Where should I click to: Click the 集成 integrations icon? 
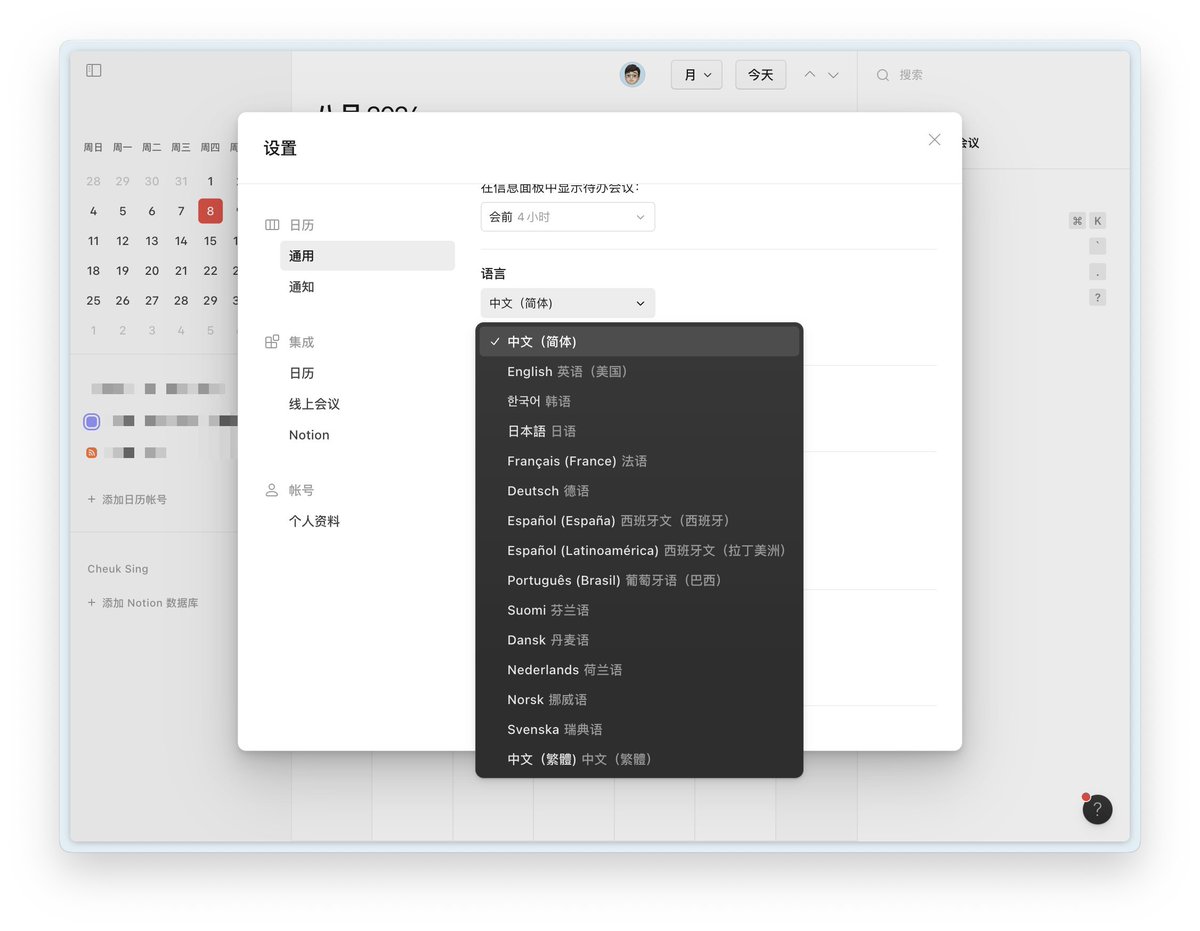point(272,342)
